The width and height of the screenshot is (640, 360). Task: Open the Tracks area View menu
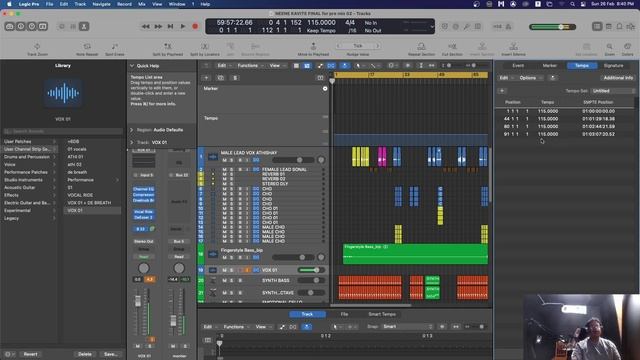(x=277, y=66)
